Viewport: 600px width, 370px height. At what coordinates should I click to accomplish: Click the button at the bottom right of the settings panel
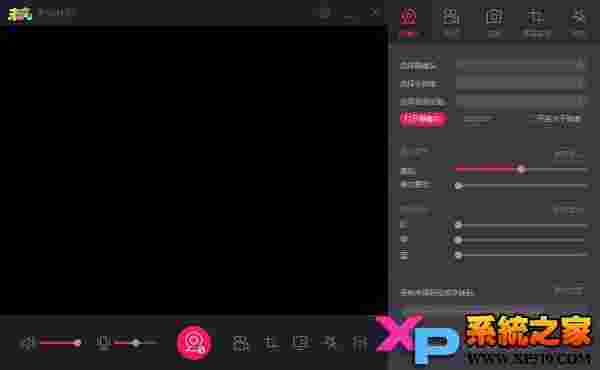pos(569,291)
